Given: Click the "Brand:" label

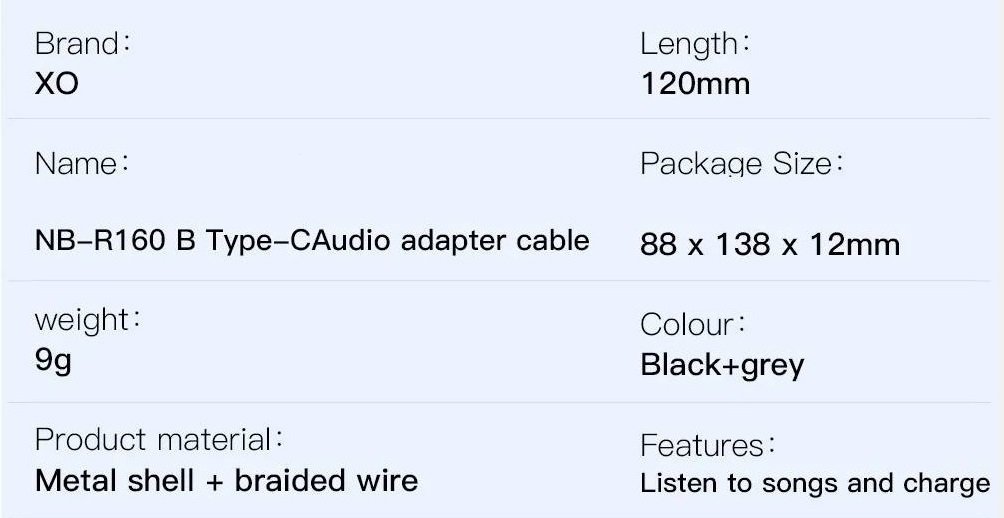Looking at the screenshot, I should coord(83,44).
